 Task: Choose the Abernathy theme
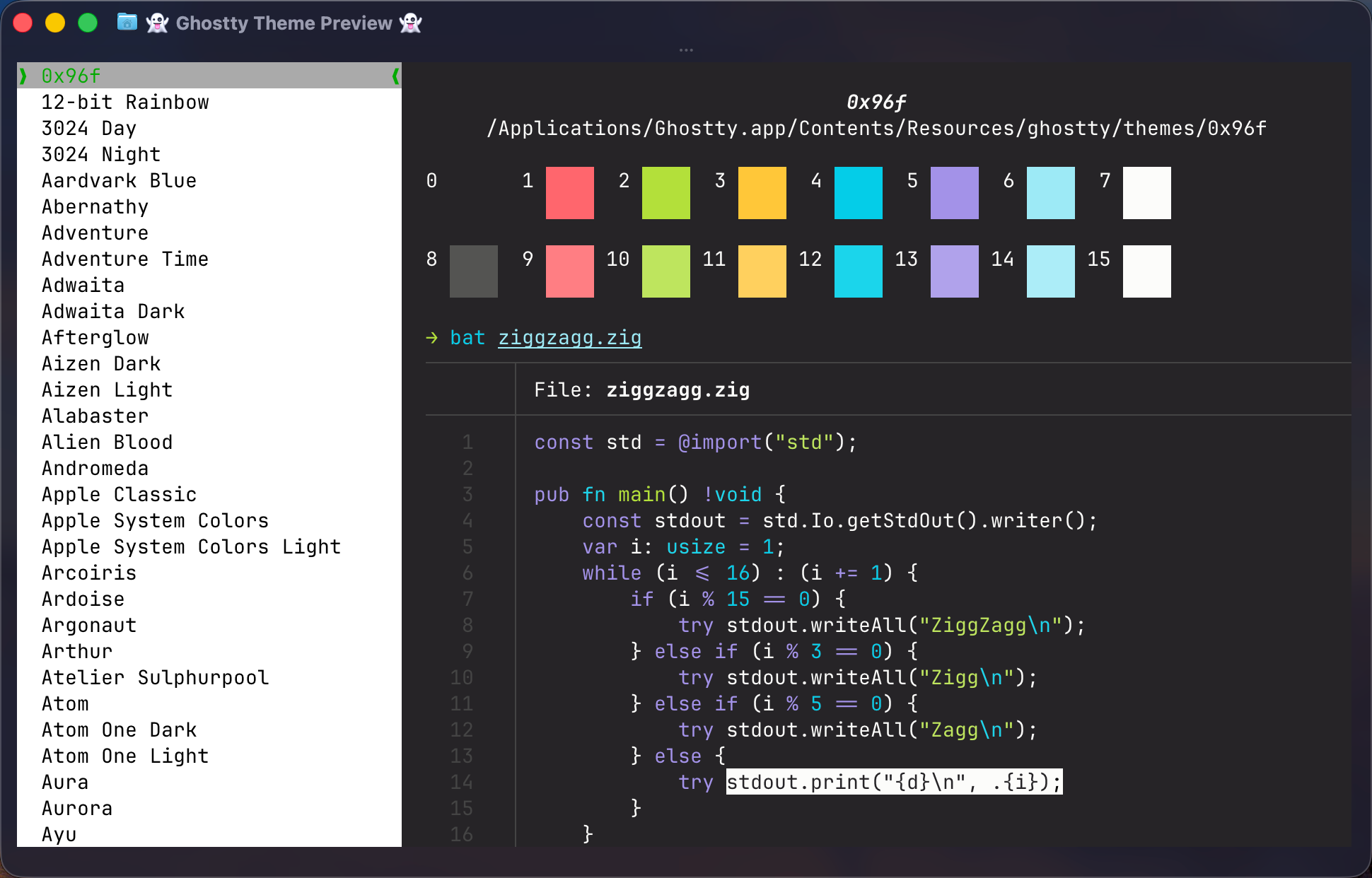coord(209,206)
